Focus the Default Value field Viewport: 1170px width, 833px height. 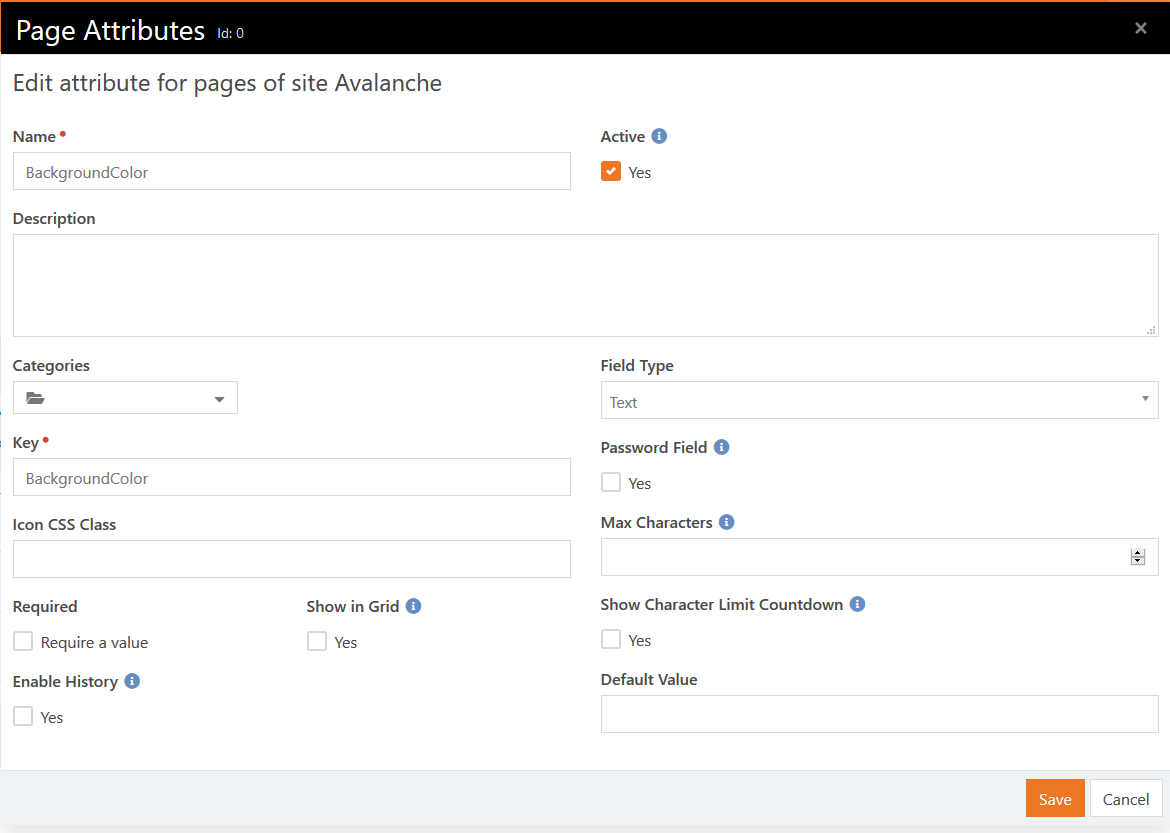click(x=879, y=714)
